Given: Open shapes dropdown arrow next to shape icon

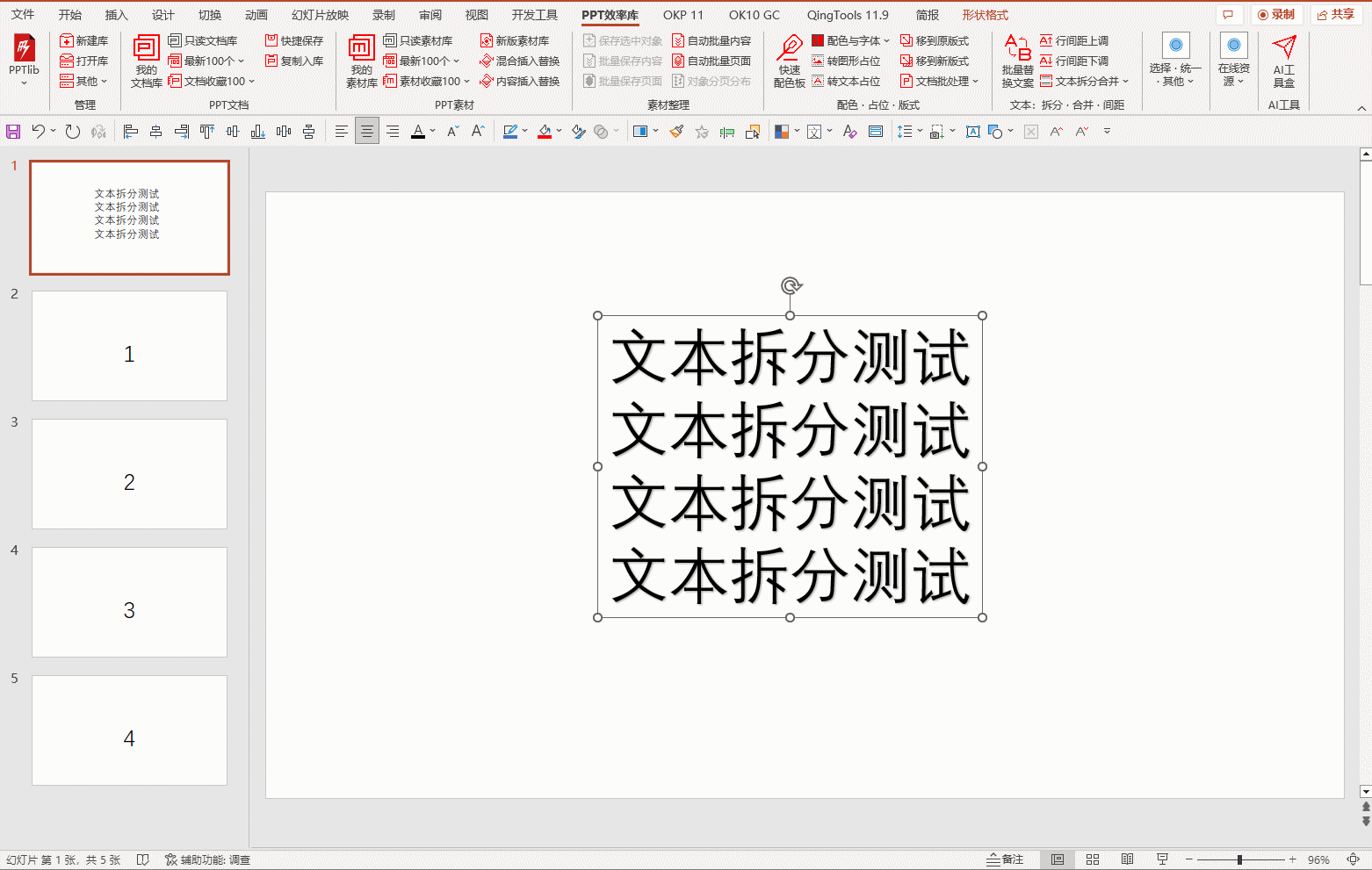Looking at the screenshot, I should [1011, 132].
